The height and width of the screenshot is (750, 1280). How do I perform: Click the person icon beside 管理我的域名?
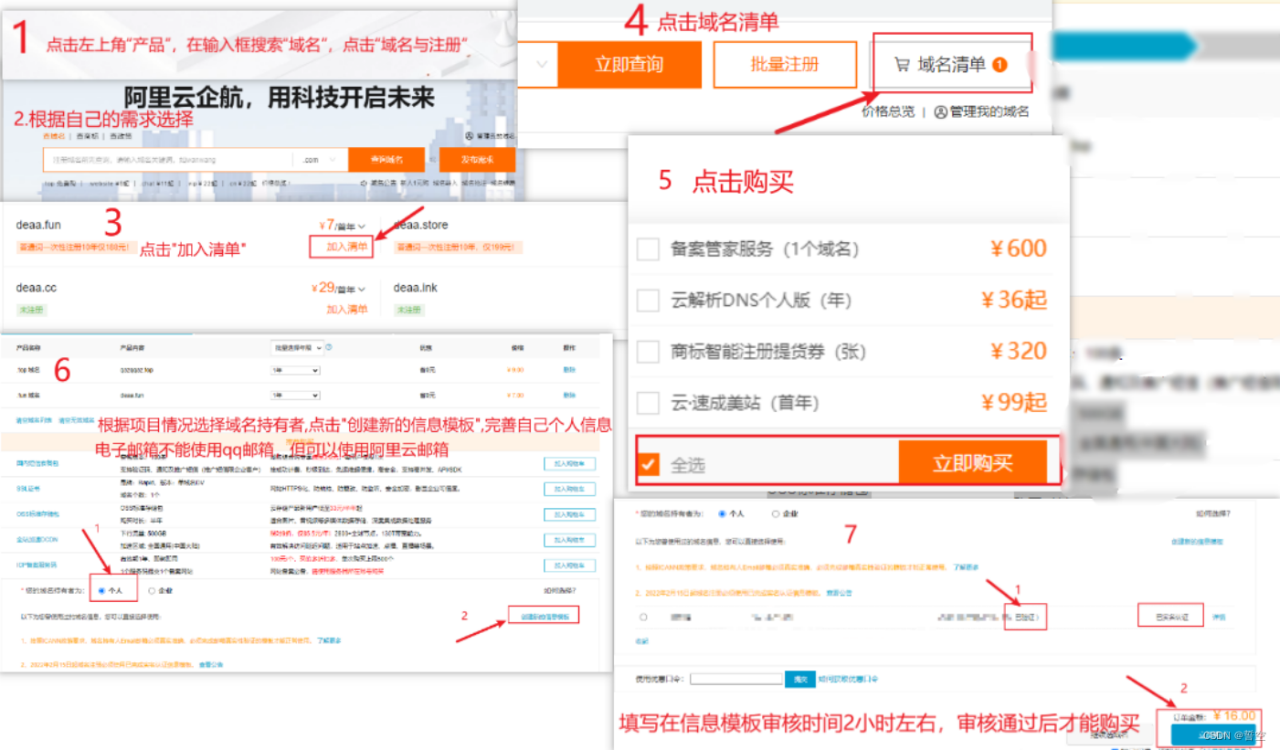point(938,112)
